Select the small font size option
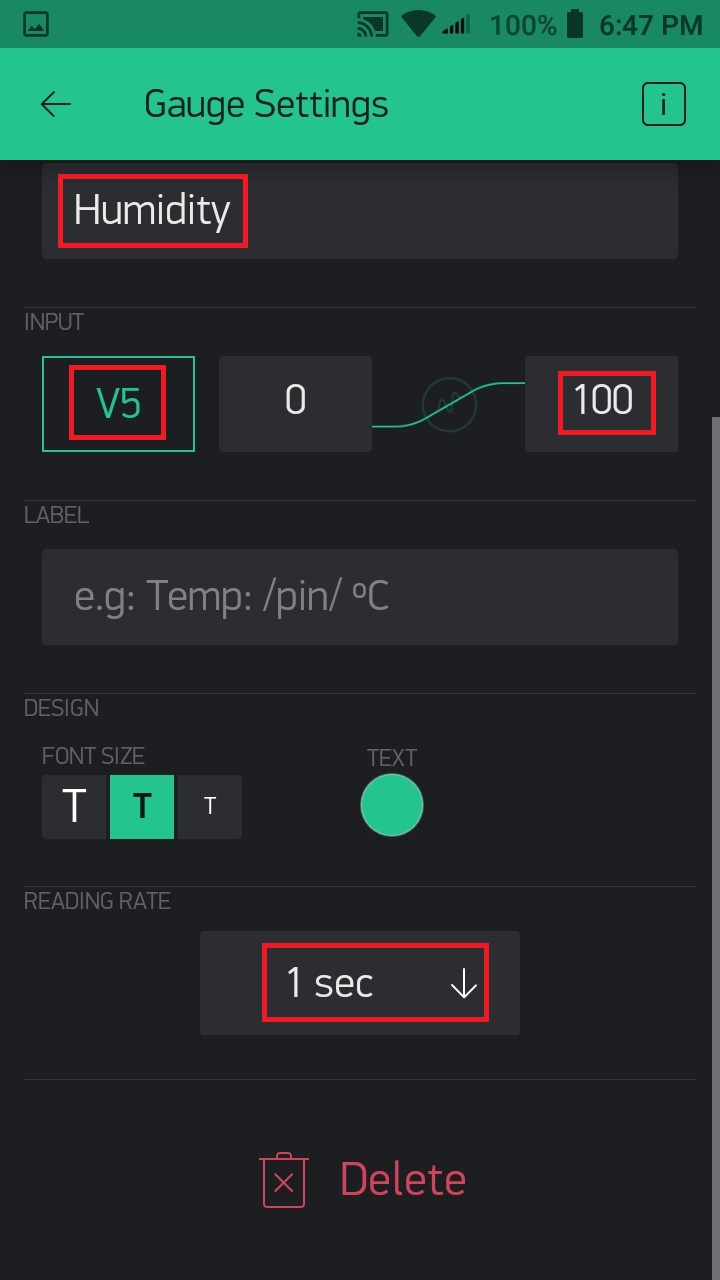 pyautogui.click(x=210, y=806)
